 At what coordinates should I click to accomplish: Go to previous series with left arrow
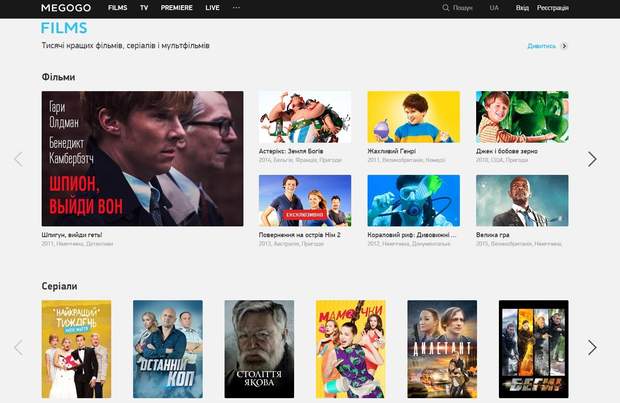click(17, 347)
